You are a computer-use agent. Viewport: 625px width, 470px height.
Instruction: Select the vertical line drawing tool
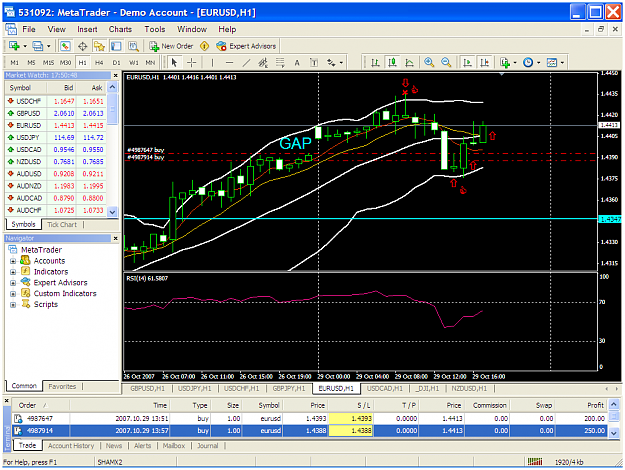click(212, 63)
